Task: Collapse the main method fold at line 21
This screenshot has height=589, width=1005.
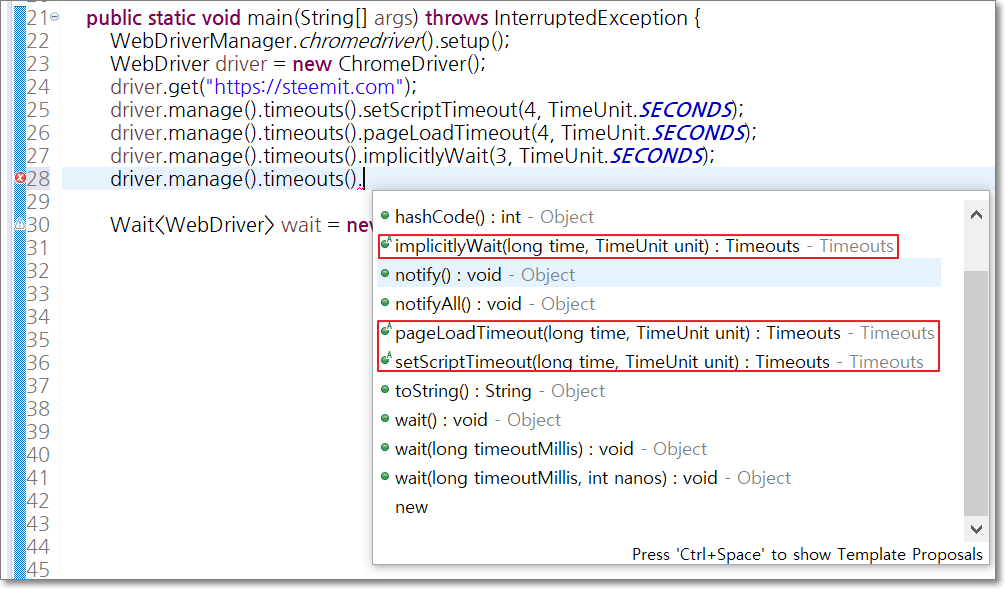Action: (55, 17)
